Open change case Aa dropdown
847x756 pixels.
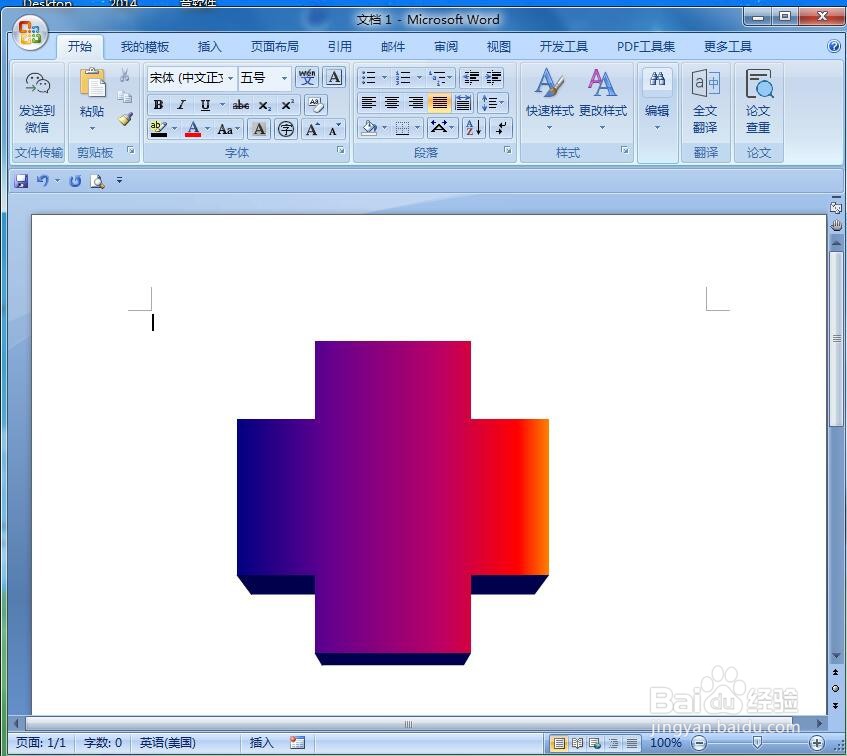(x=227, y=129)
